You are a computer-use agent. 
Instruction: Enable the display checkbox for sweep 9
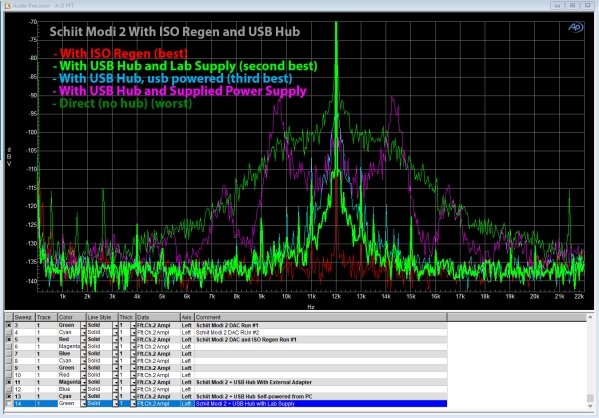coord(9,368)
